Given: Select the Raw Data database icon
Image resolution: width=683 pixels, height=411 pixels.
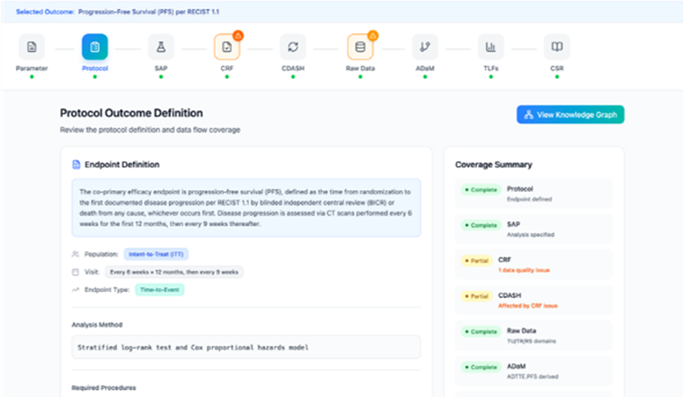Looking at the screenshot, I should click(360, 47).
